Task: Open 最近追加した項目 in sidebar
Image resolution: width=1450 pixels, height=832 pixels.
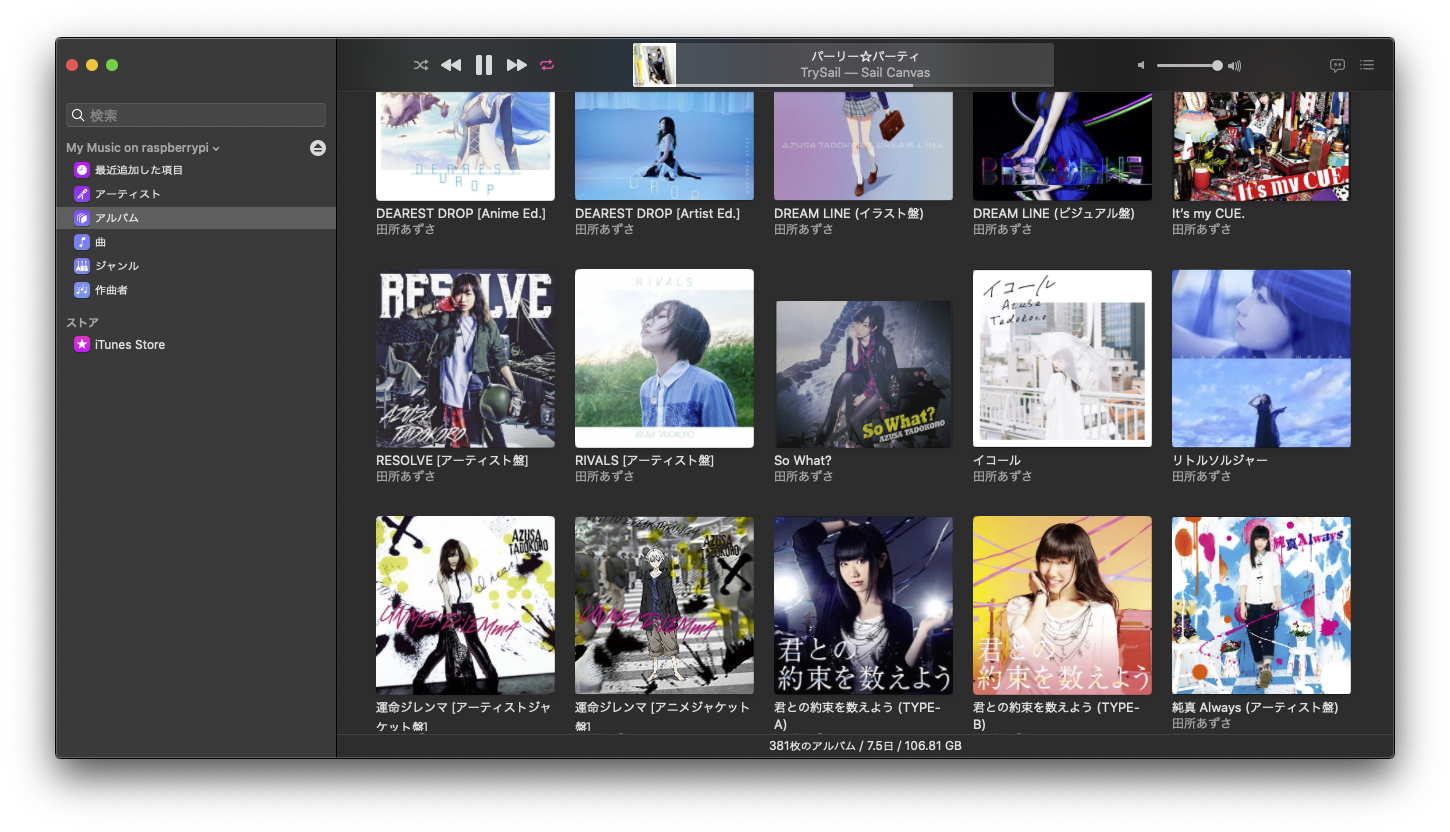Action: [196, 170]
